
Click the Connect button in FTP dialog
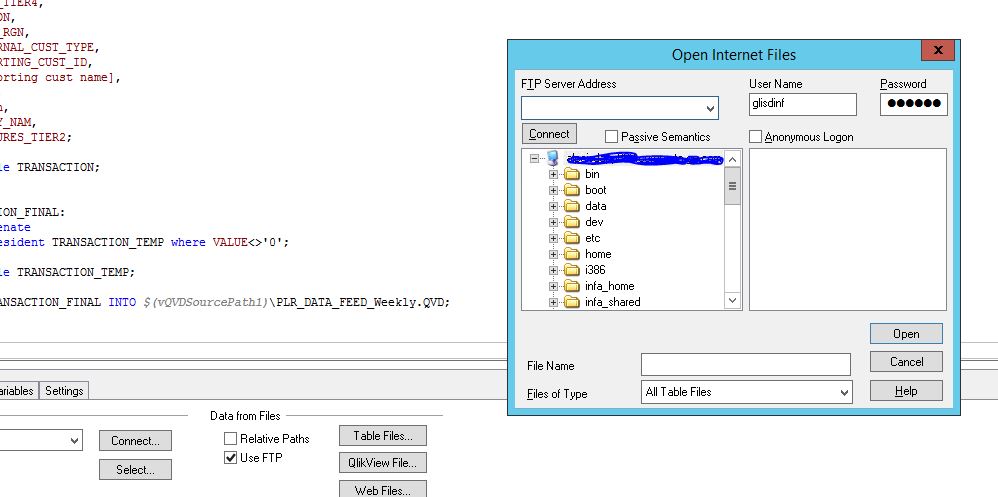click(x=549, y=134)
